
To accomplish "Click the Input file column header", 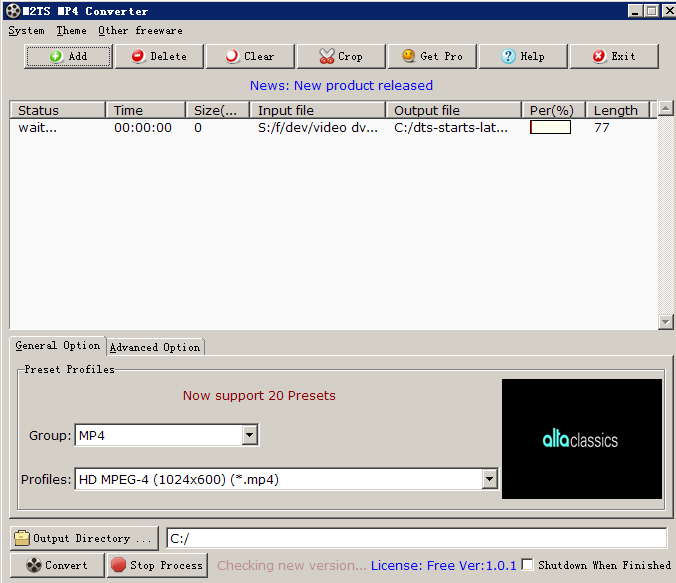I will click(318, 110).
